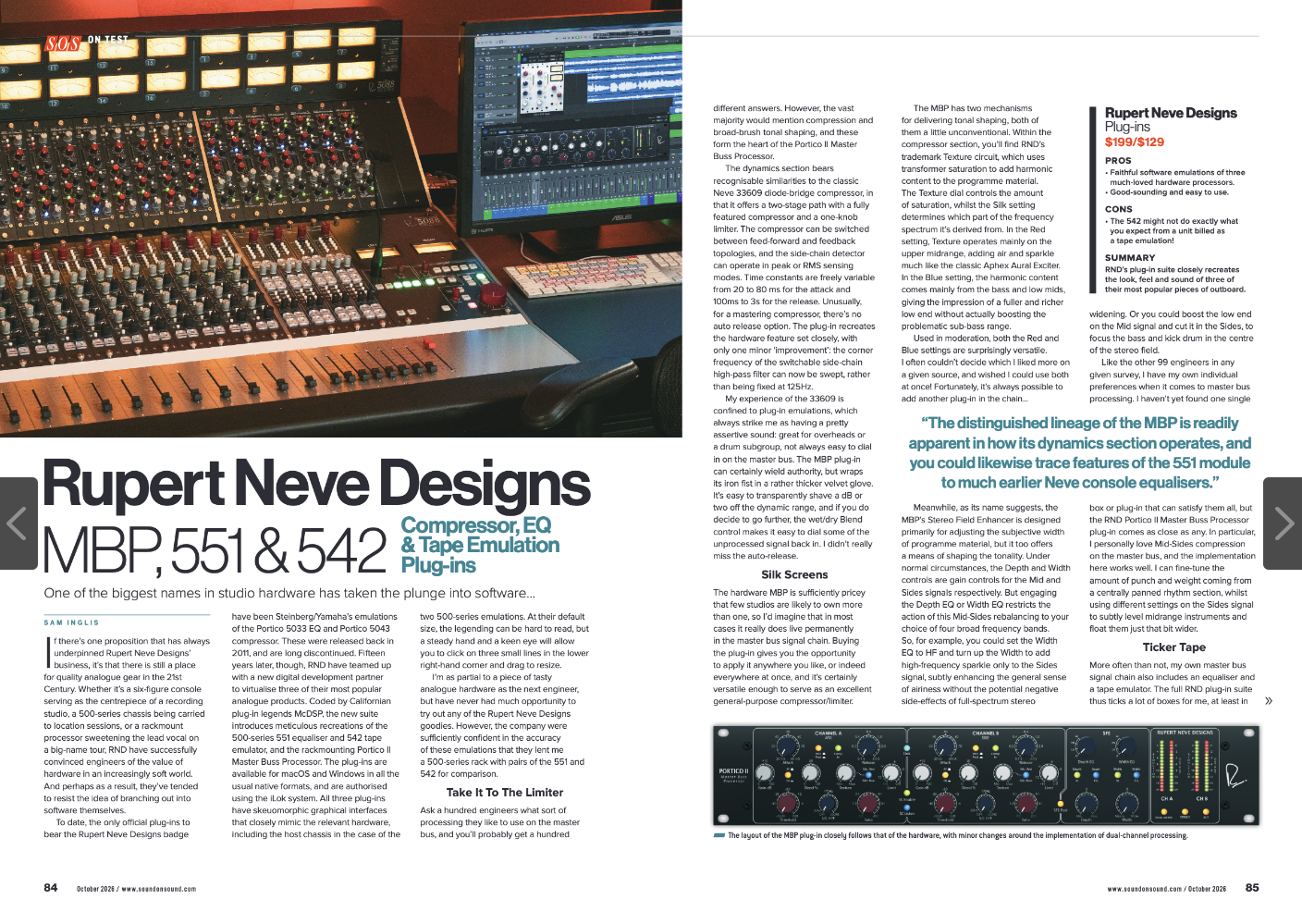This screenshot has height=924, width=1302.
Task: Click the caption "The layout of the MBP plug-in closely follows"
Action: click(957, 835)
